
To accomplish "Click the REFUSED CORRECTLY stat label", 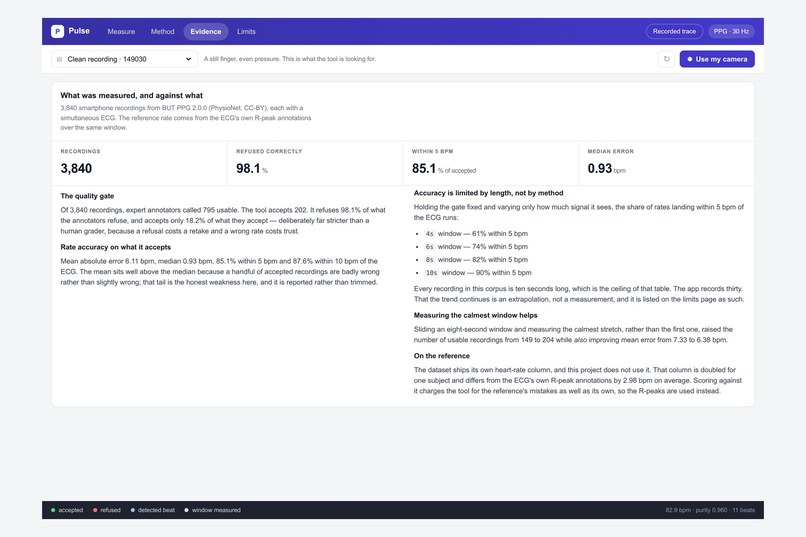I will pos(269,152).
